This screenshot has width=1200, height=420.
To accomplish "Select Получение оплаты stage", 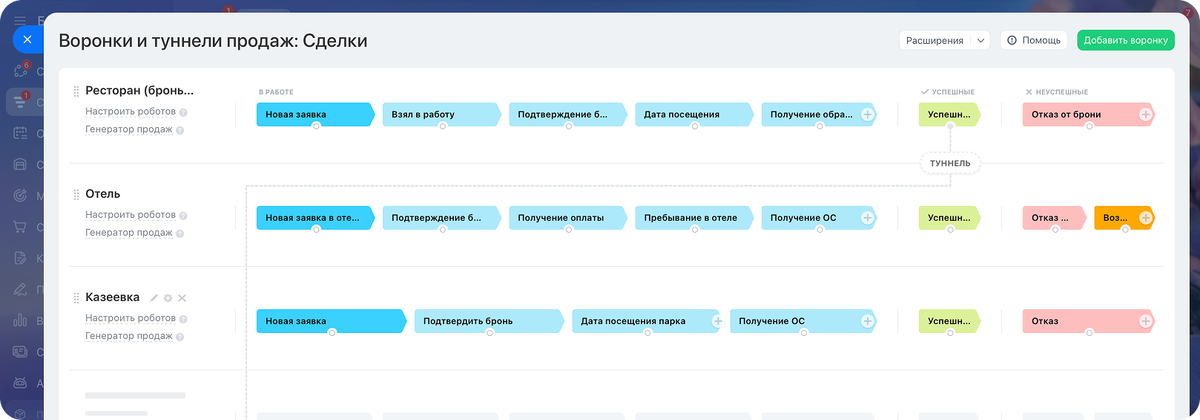I will tap(567, 217).
